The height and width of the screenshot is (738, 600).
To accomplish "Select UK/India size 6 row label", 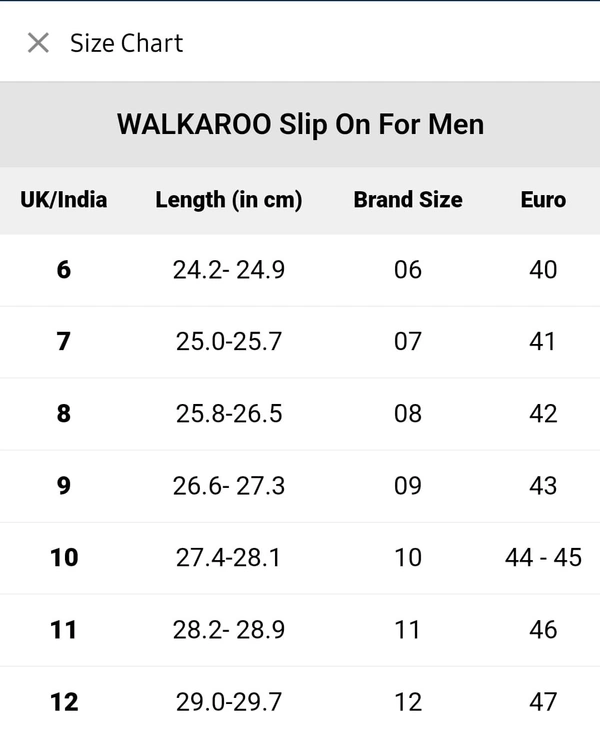I will (x=64, y=269).
